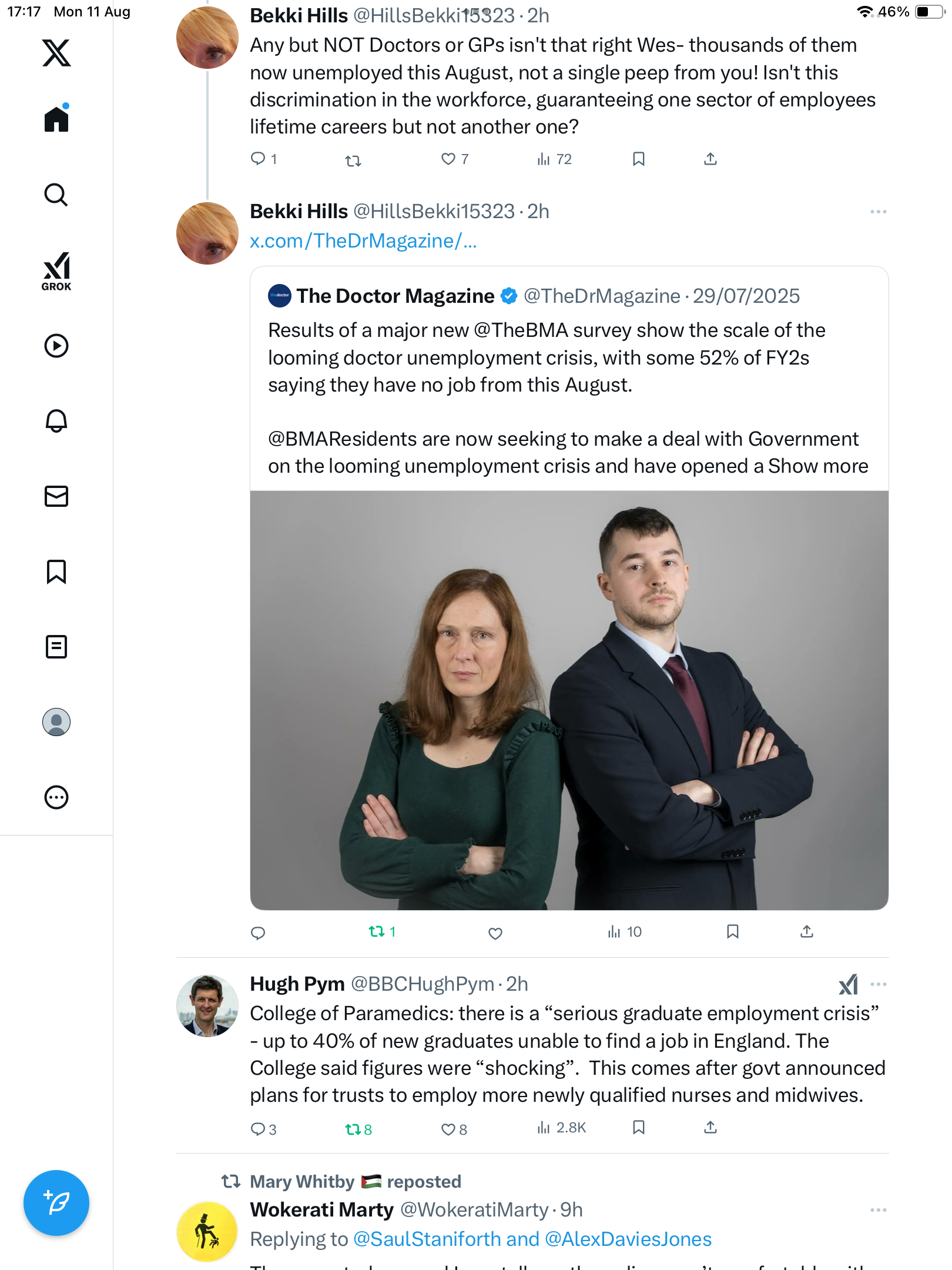This screenshot has width=952, height=1270.
Task: Open the video play icon in sidebar
Action: [56, 346]
